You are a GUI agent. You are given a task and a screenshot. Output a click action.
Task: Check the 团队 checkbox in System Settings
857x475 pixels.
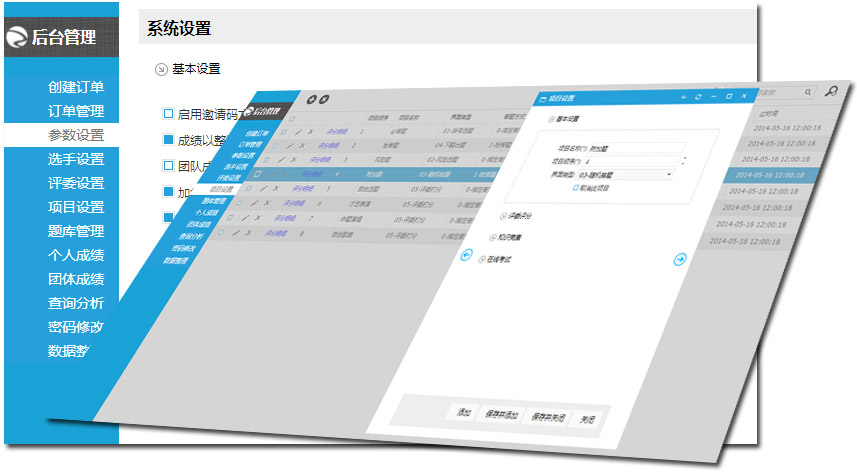pos(168,165)
